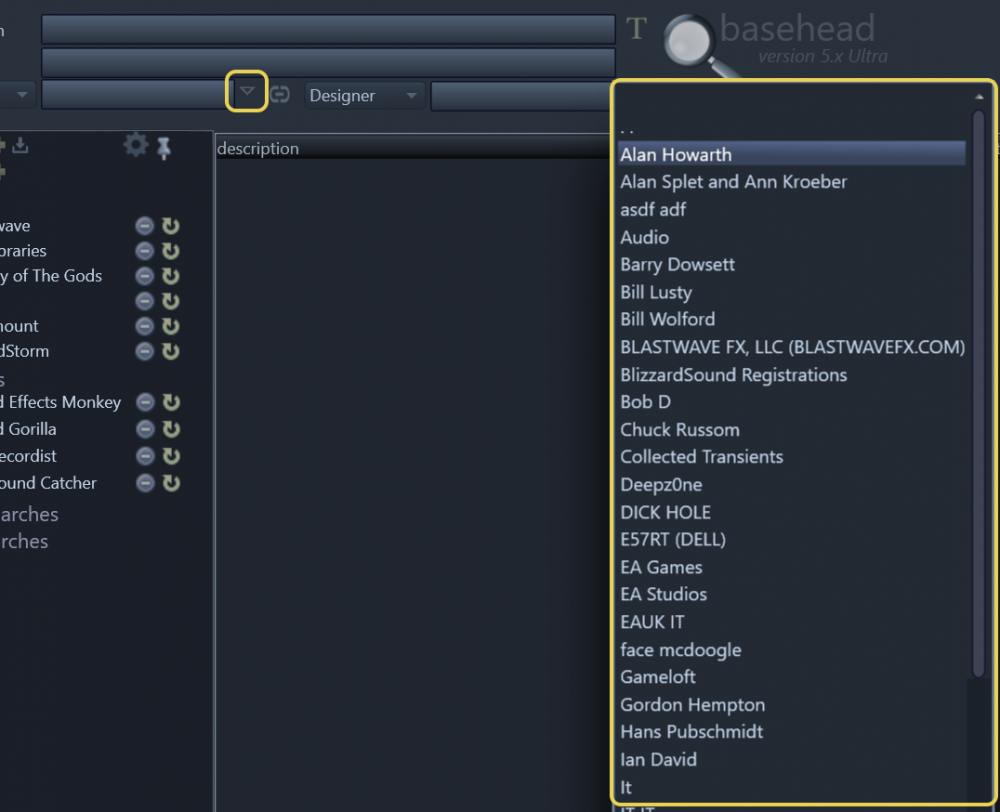Click the minus icon on the 'Effects Monkey' row
This screenshot has width=1000, height=812.
(145, 402)
